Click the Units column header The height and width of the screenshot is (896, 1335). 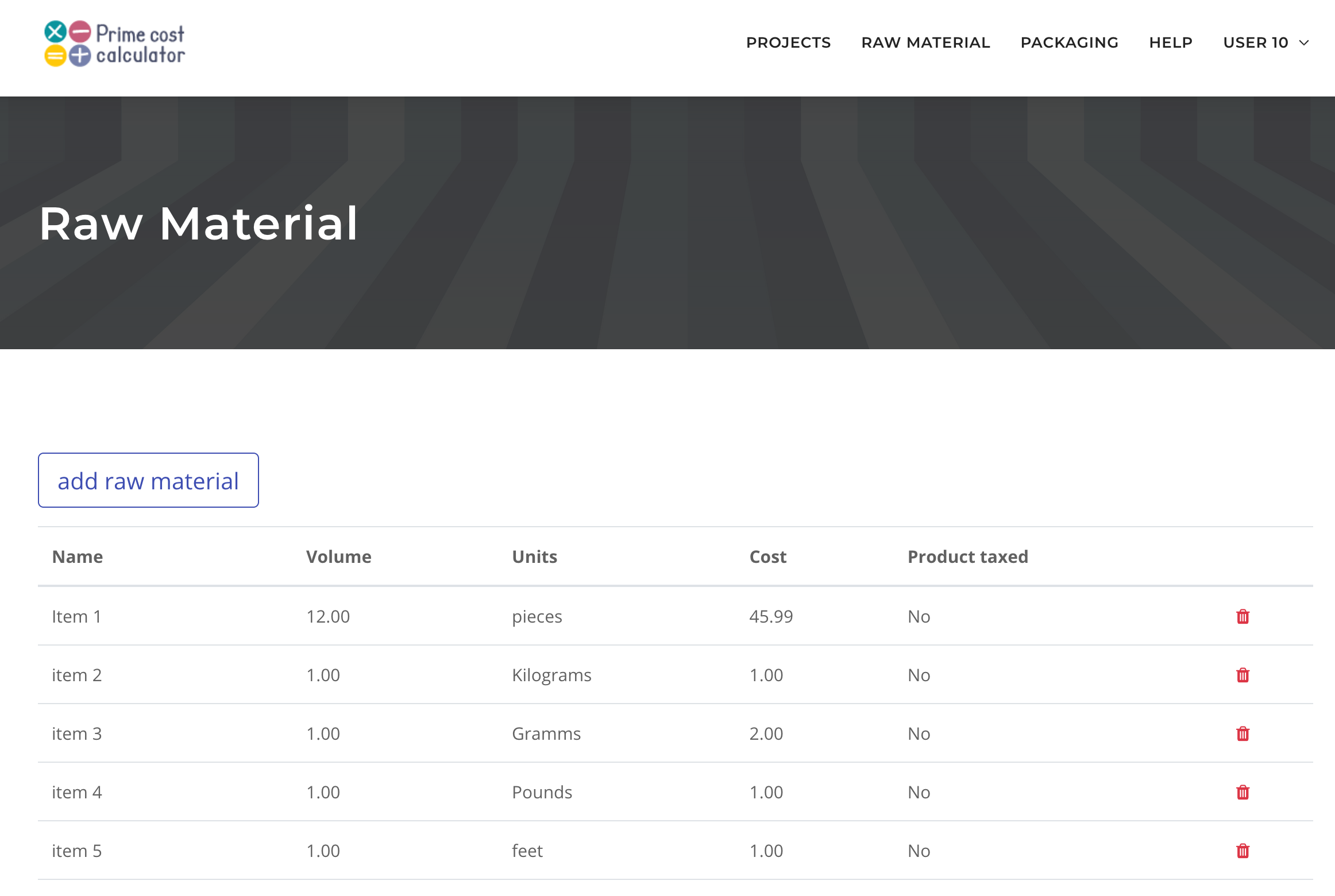point(534,557)
